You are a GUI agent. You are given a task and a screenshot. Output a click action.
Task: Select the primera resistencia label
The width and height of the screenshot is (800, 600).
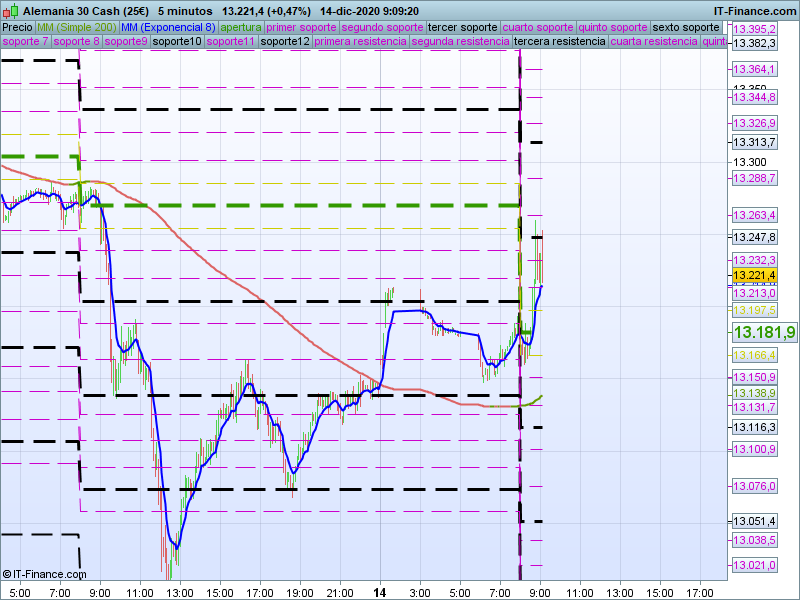coord(360,42)
